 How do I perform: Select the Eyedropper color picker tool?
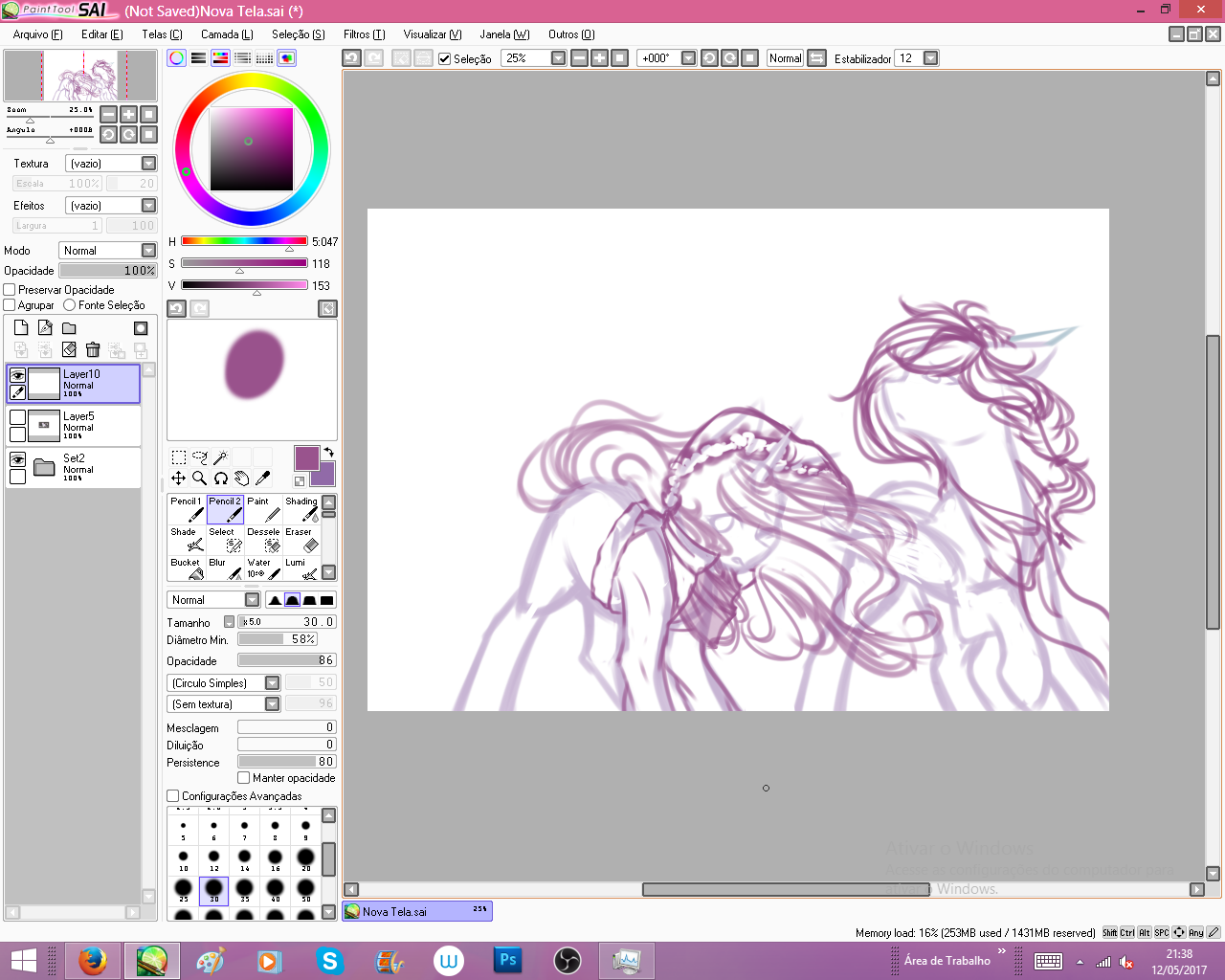[x=262, y=478]
